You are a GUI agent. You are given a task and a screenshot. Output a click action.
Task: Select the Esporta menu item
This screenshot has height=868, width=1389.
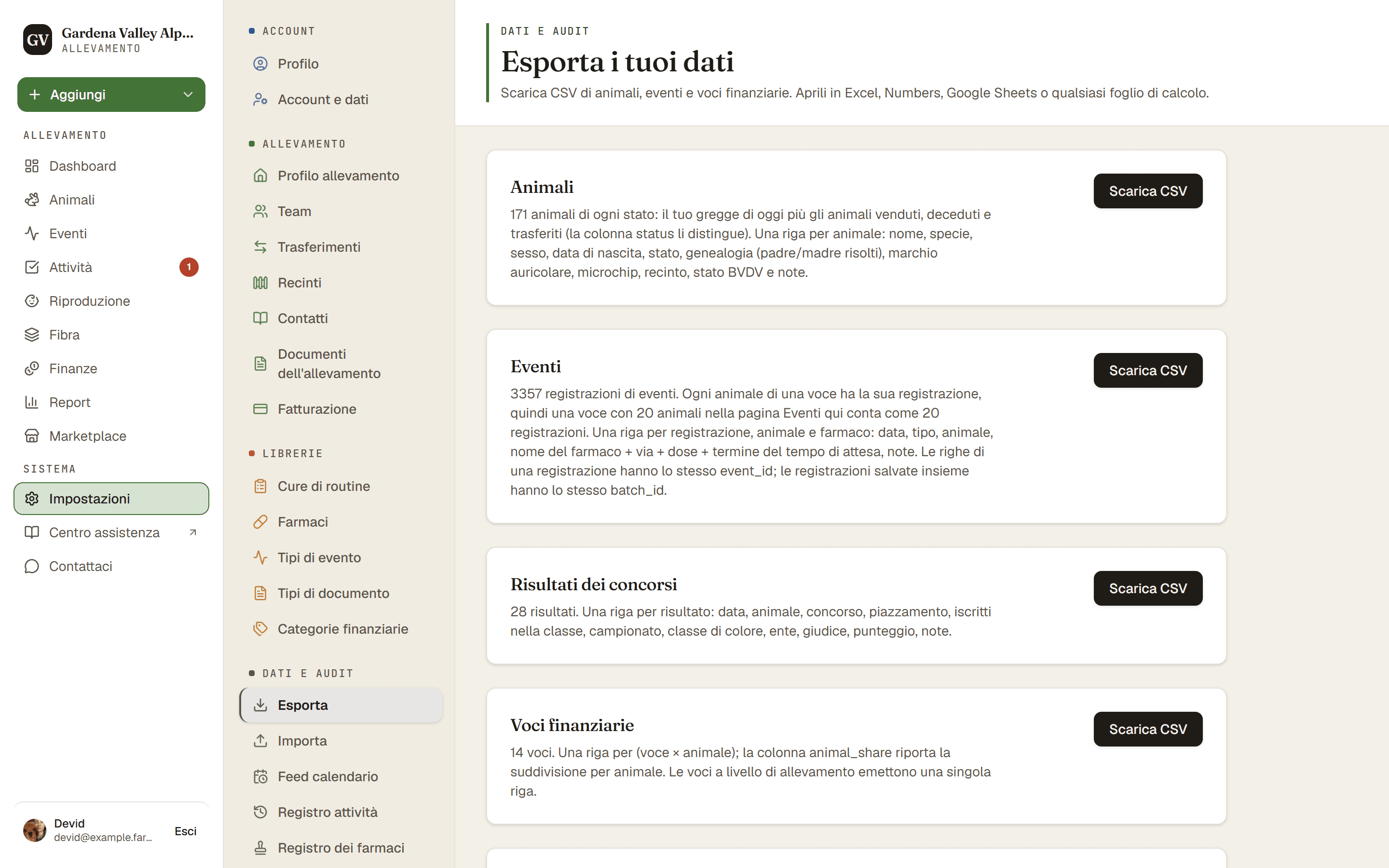(x=341, y=705)
